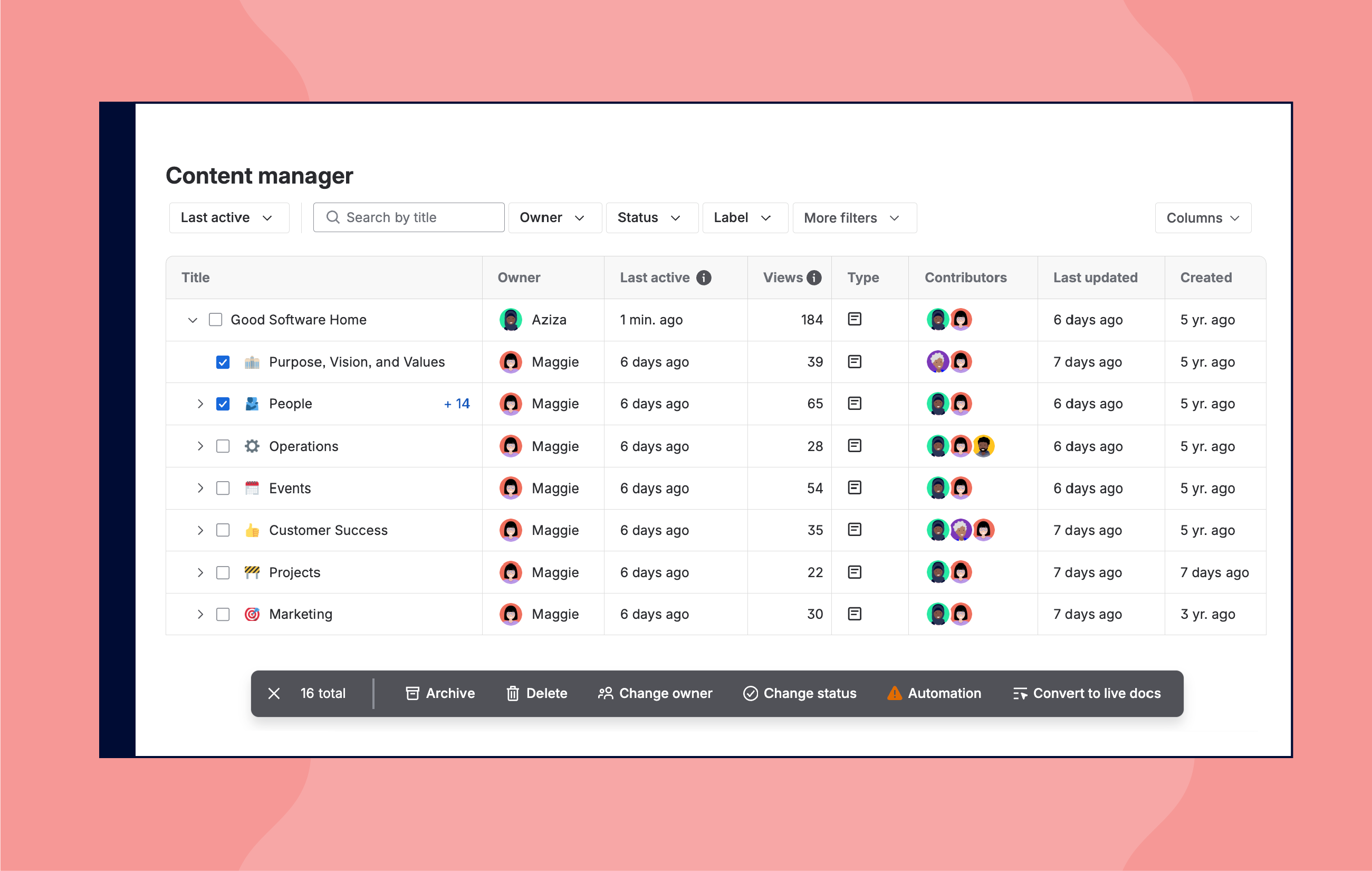Open the More filters menu
This screenshot has height=871, width=1372.
(853, 218)
